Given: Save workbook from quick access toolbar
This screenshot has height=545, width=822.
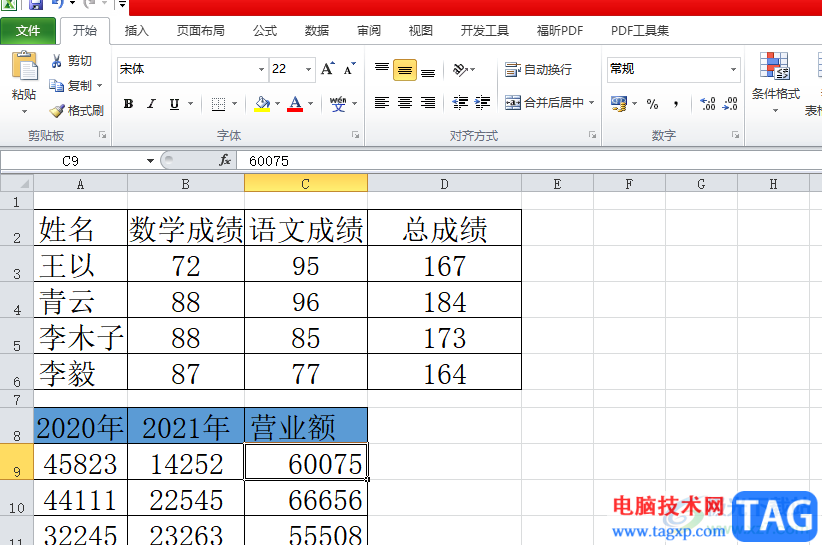Looking at the screenshot, I should [36, 5].
